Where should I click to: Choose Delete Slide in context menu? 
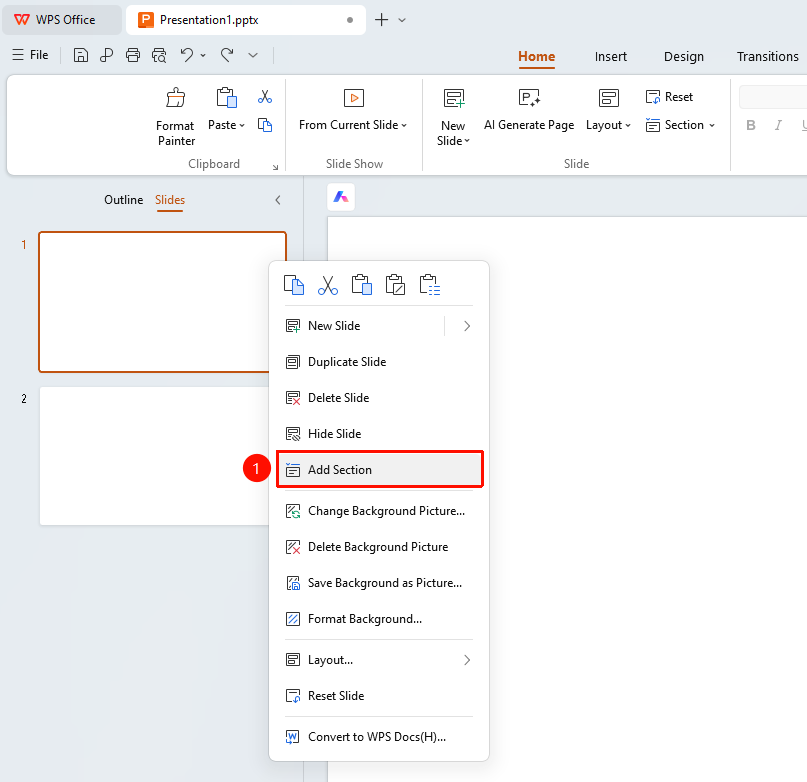tap(379, 398)
